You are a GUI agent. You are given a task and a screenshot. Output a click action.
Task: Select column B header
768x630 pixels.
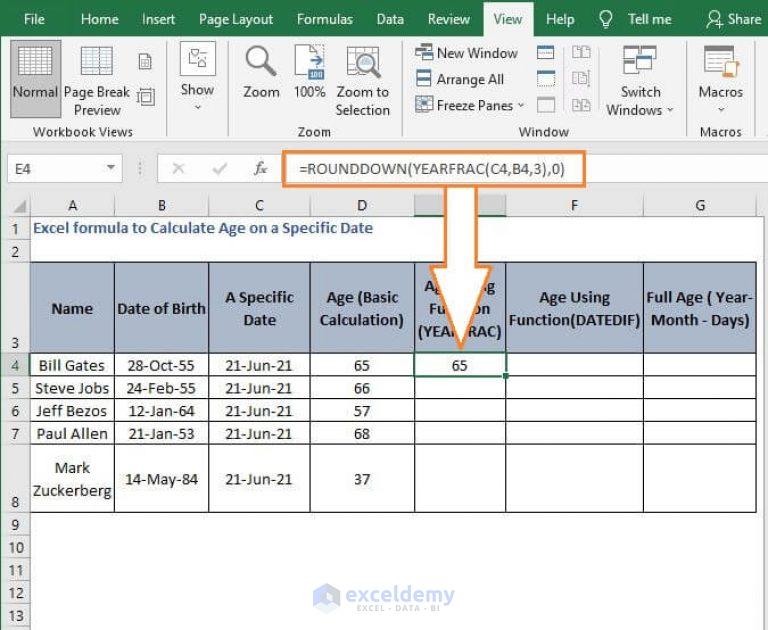tap(162, 206)
